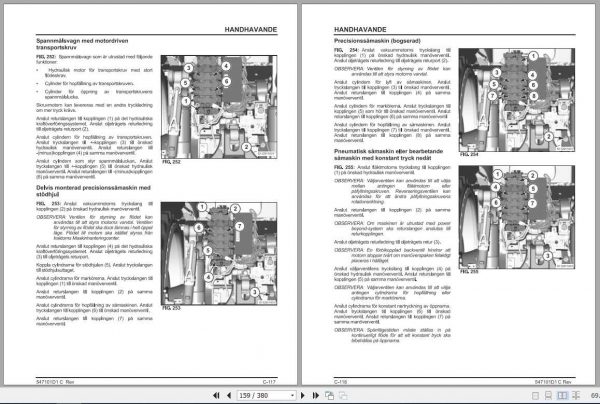The width and height of the screenshot is (600, 404).
Task: Select single page layout
Action: pyautogui.click(x=536, y=396)
